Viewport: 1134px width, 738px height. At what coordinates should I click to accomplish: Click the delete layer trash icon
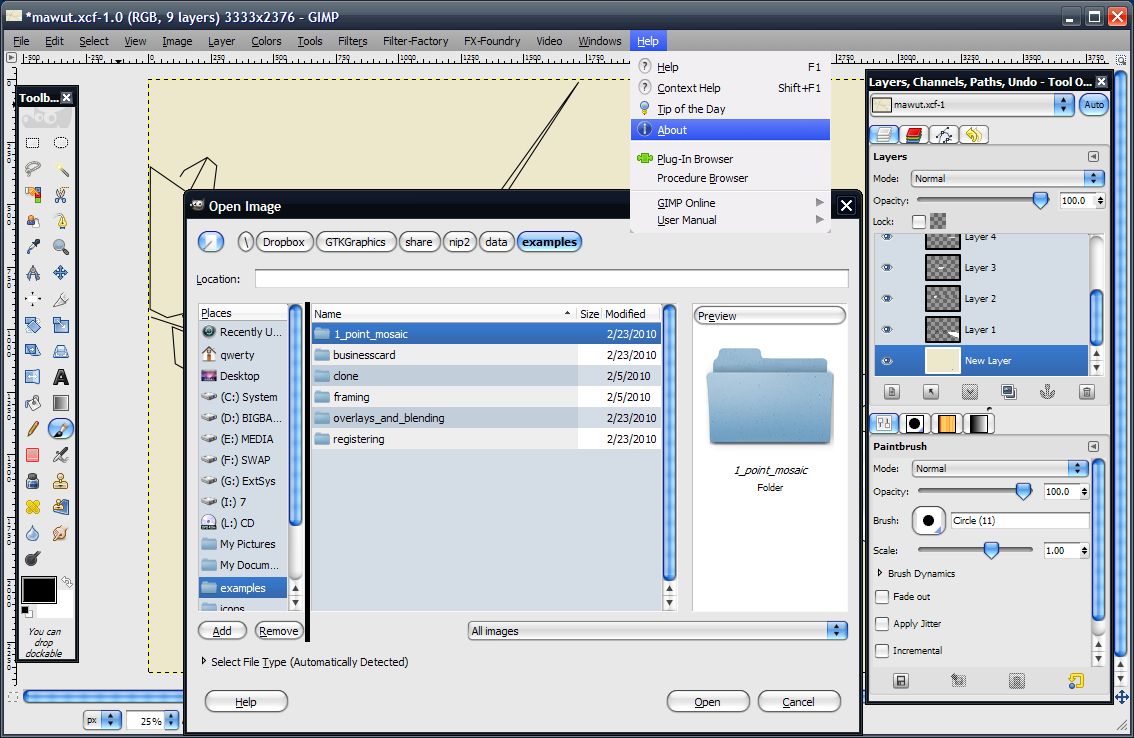click(1086, 392)
